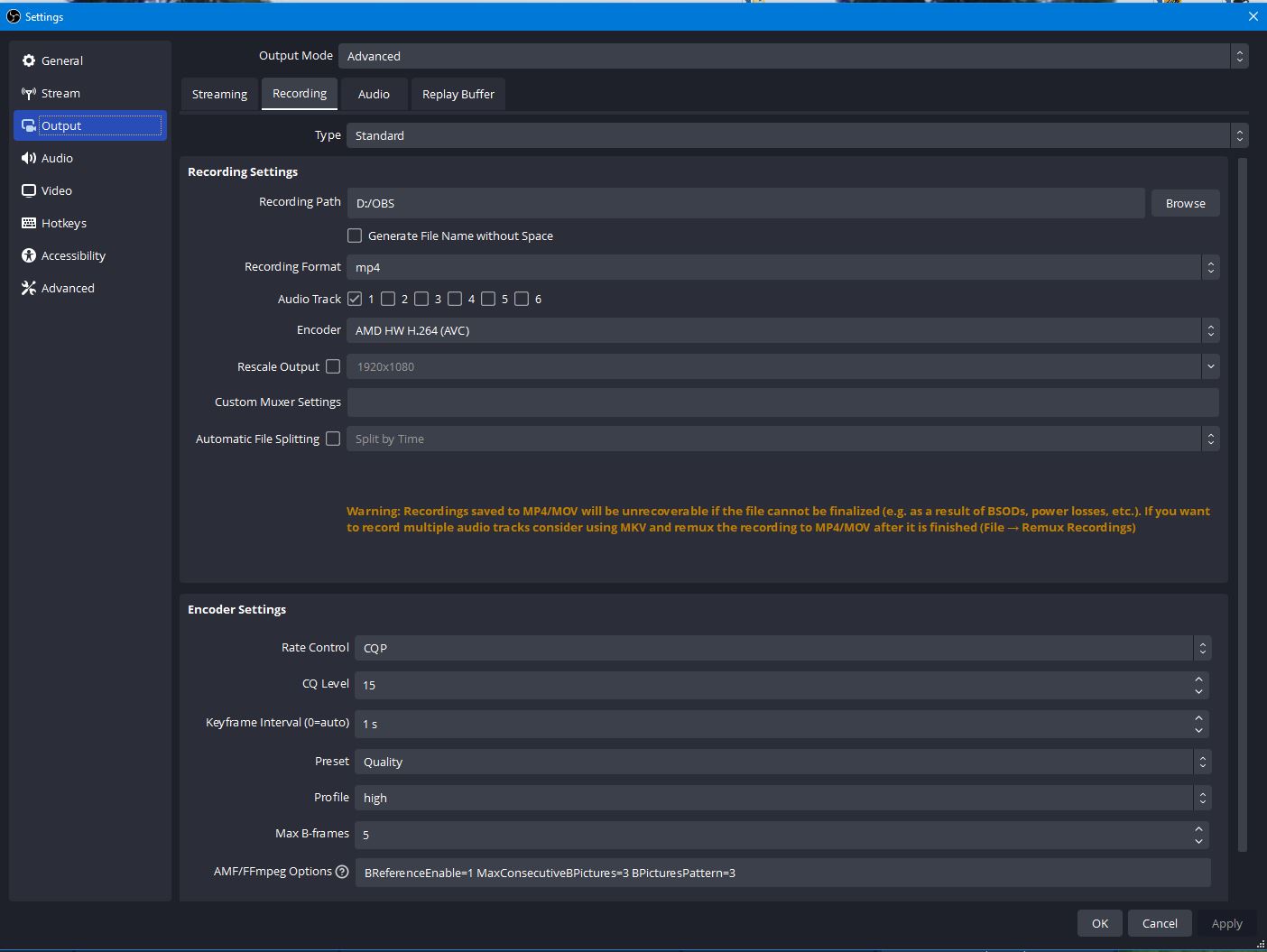
Task: Click the Accessibility icon
Action: 29,255
